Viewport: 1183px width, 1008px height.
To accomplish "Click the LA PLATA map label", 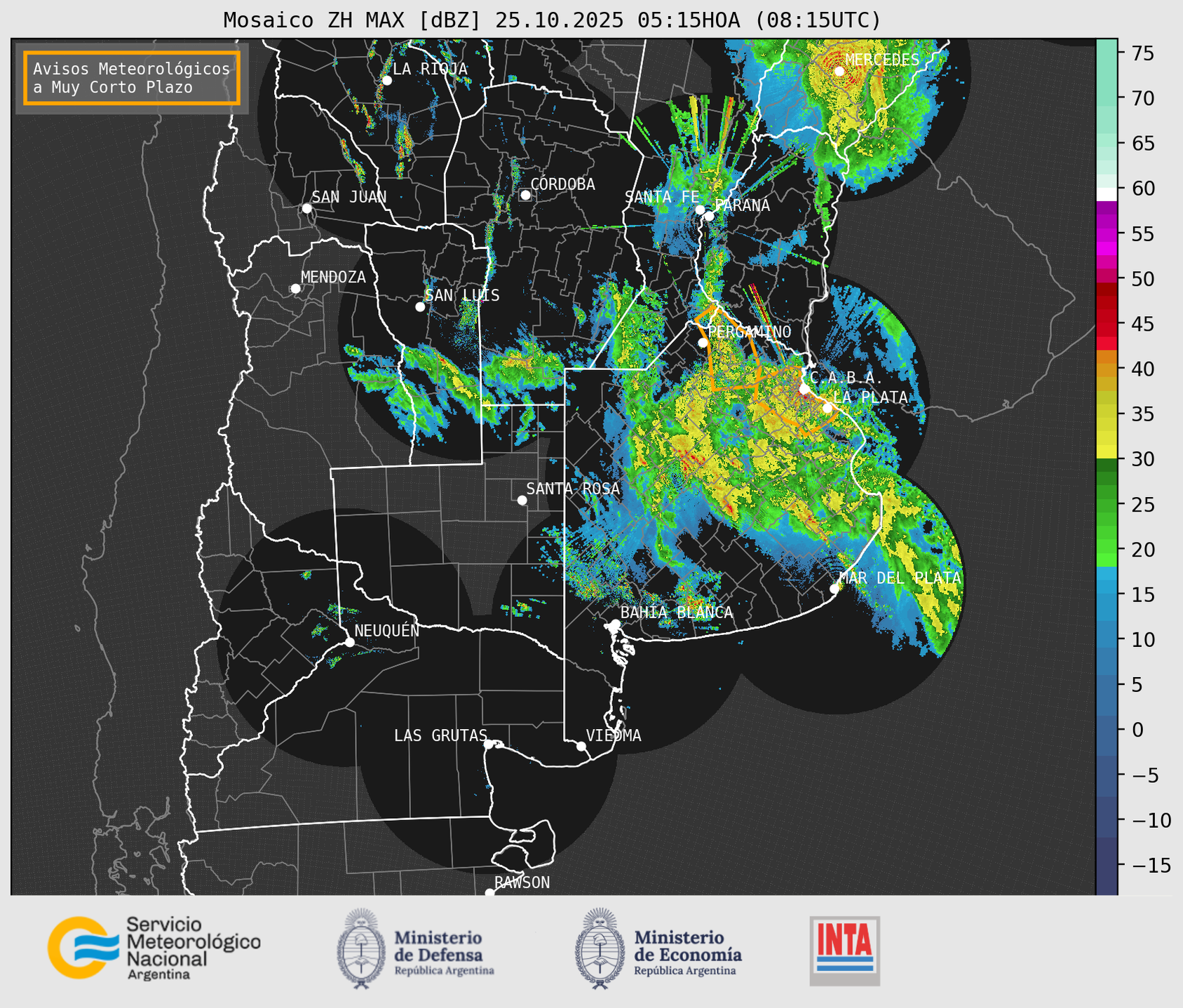I will [x=870, y=397].
